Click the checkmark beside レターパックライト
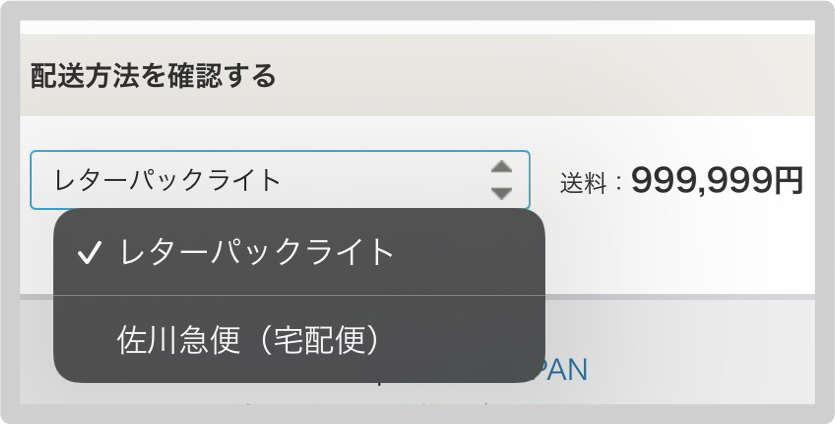Screen dimensions: 835x424 click(x=89, y=252)
